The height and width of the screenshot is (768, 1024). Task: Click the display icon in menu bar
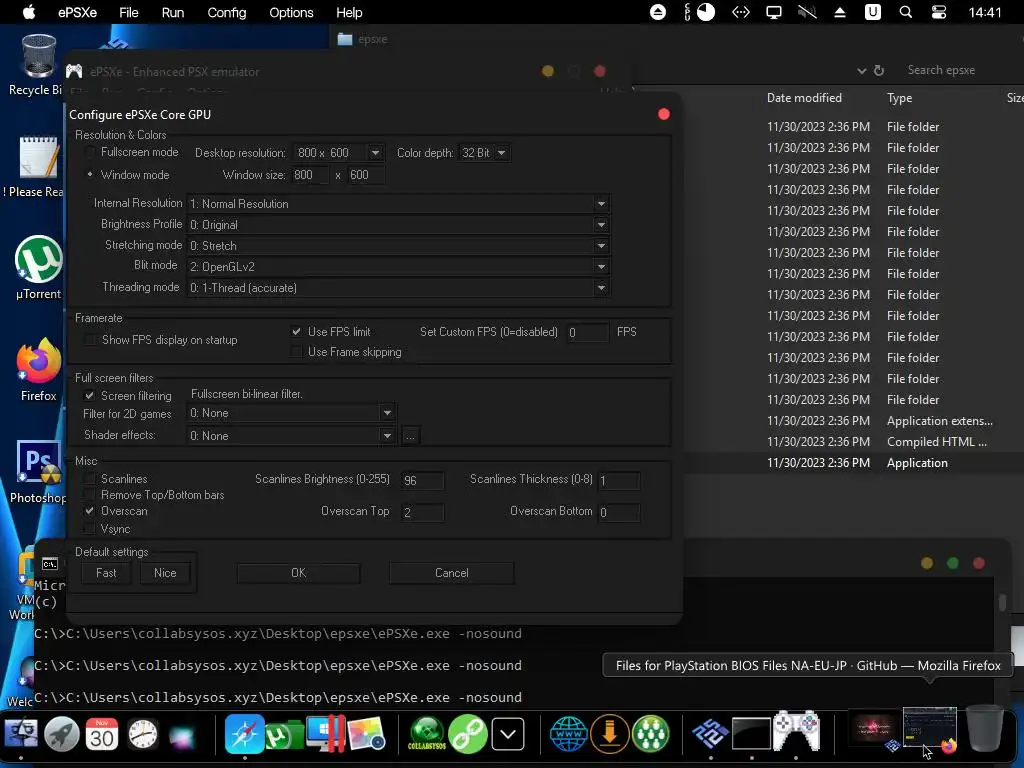click(x=774, y=12)
